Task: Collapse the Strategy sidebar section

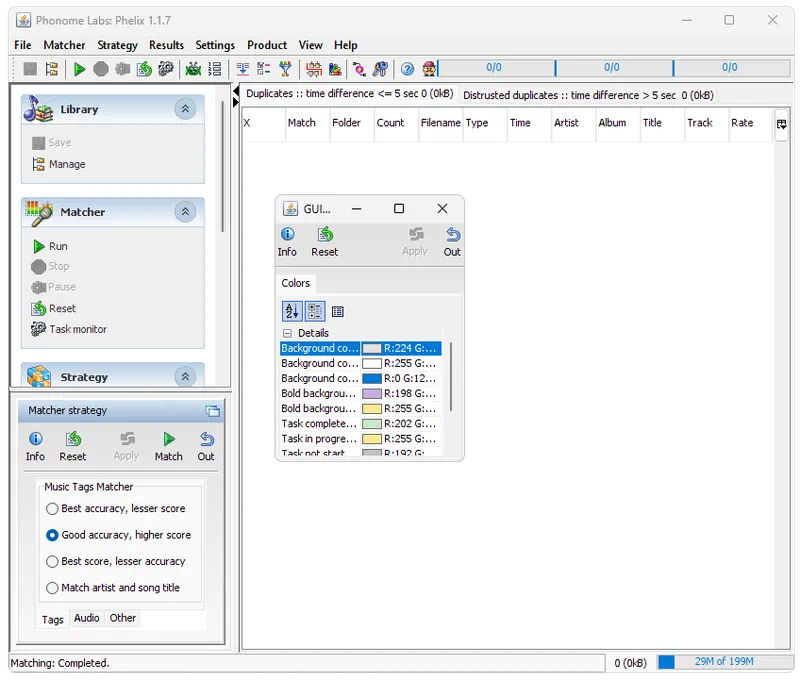Action: pyautogui.click(x=185, y=376)
